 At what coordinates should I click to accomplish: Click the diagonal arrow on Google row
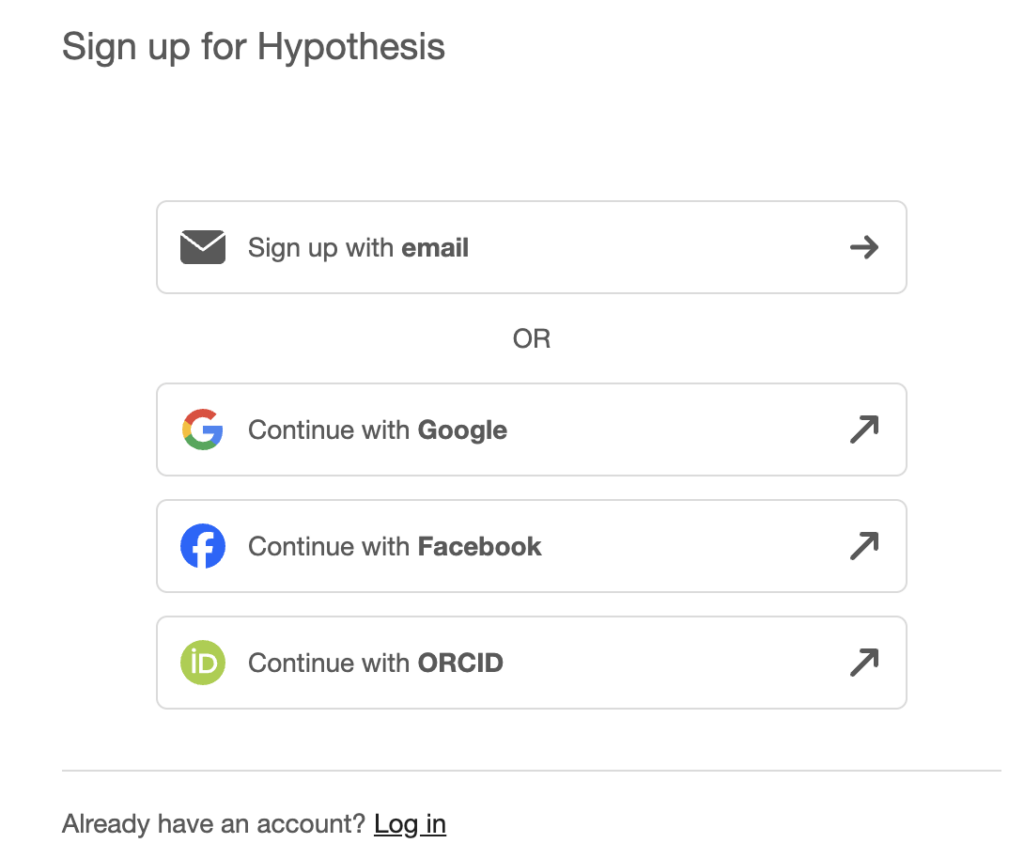click(864, 429)
